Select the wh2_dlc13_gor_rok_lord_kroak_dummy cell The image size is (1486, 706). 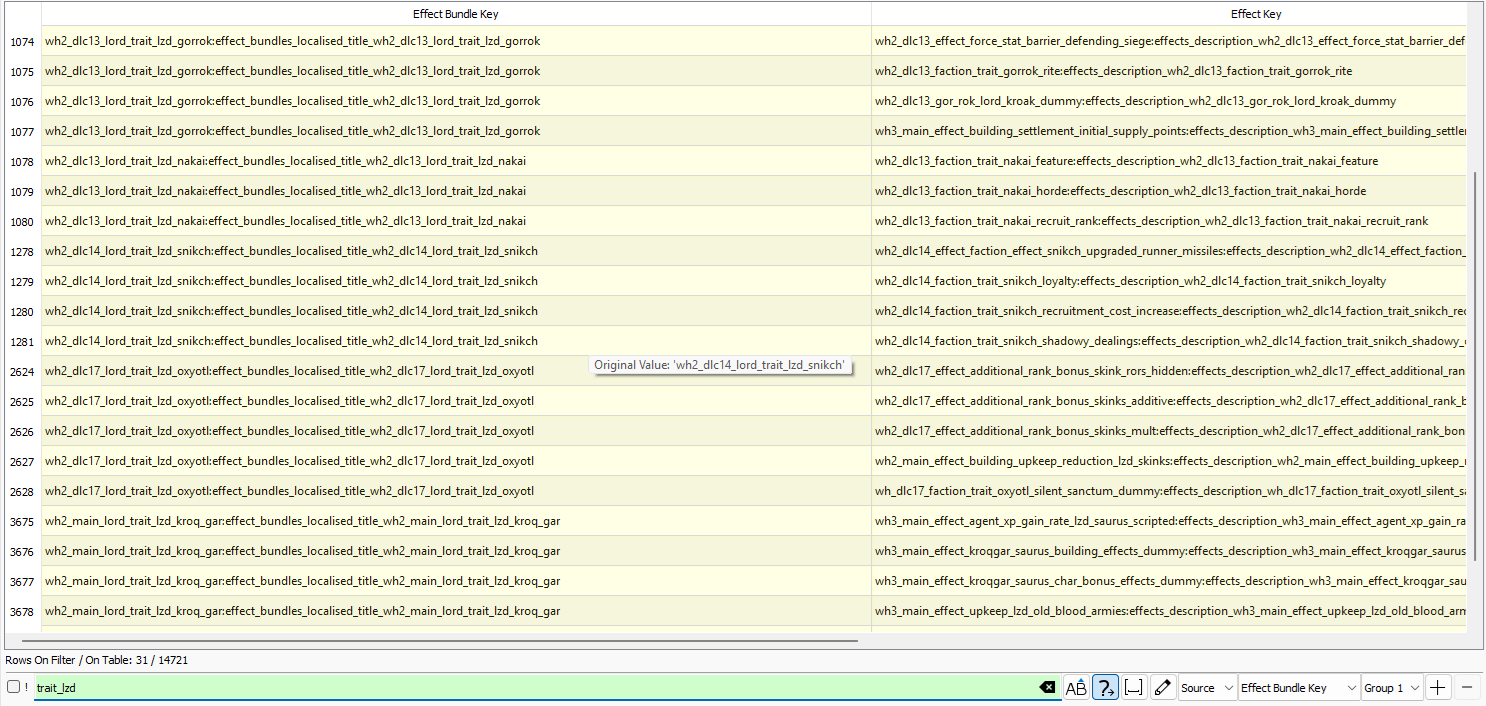point(1168,101)
